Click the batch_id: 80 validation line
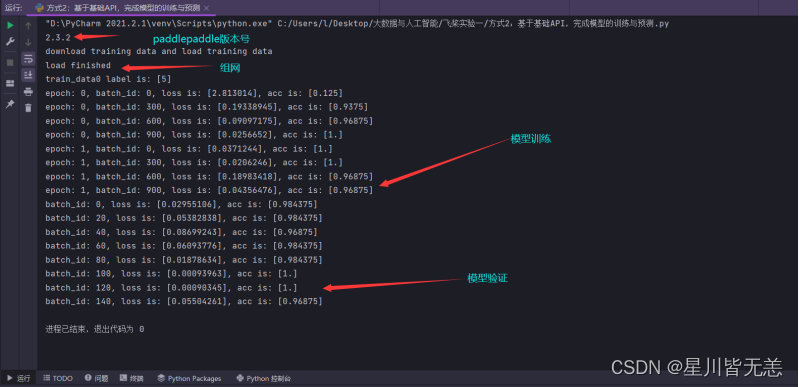This screenshot has width=799, height=387. [x=183, y=260]
